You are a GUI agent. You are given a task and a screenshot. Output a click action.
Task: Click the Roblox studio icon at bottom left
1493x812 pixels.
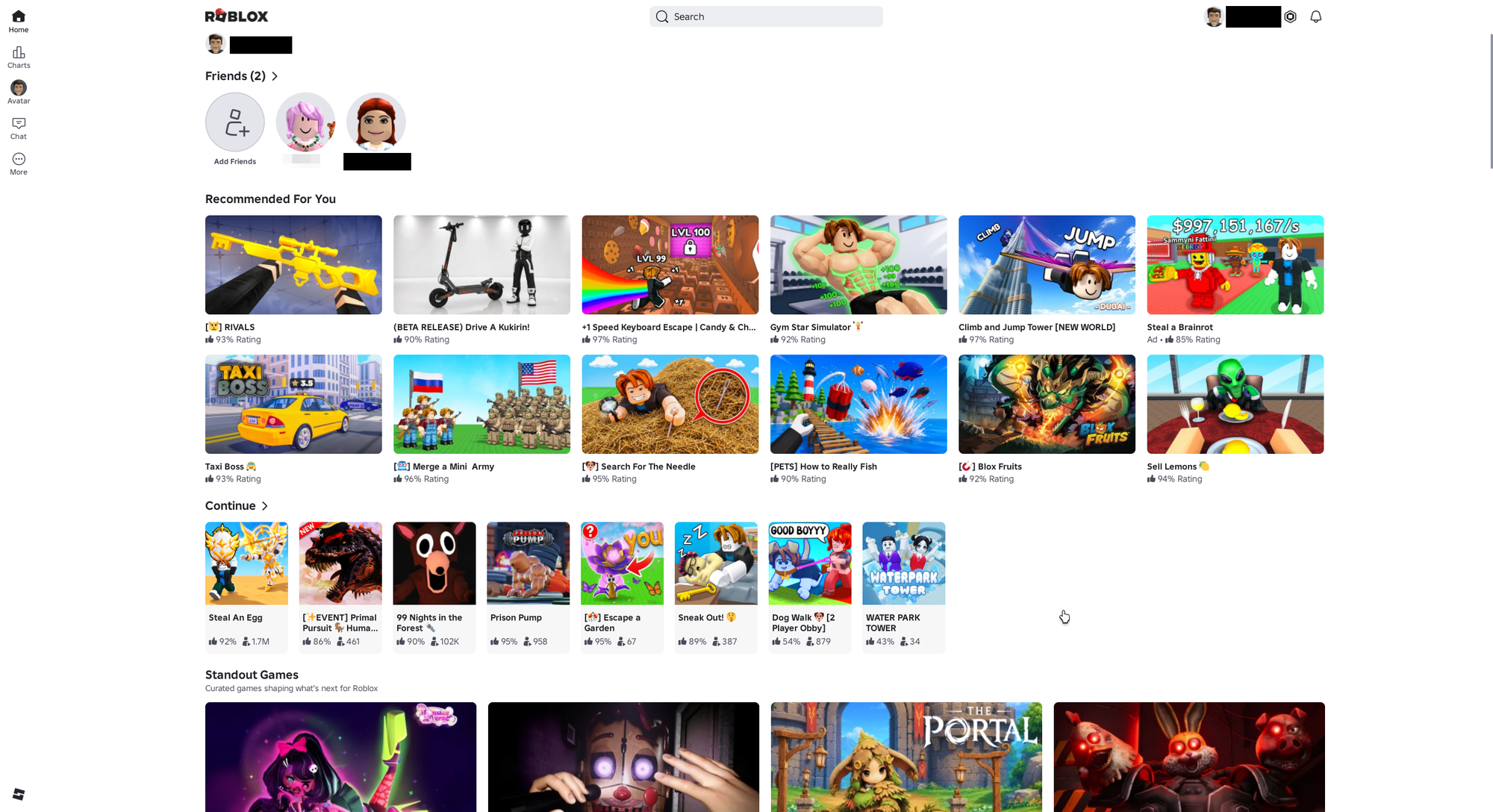(x=19, y=794)
